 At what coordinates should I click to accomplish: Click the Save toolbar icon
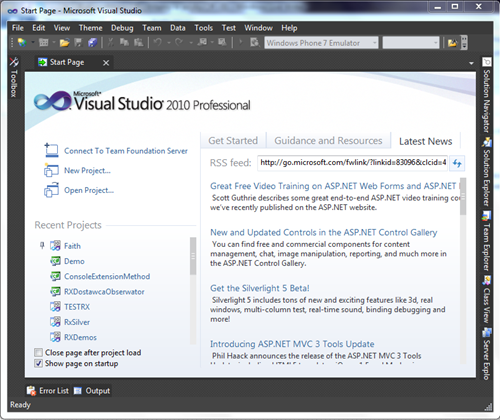[x=78, y=42]
